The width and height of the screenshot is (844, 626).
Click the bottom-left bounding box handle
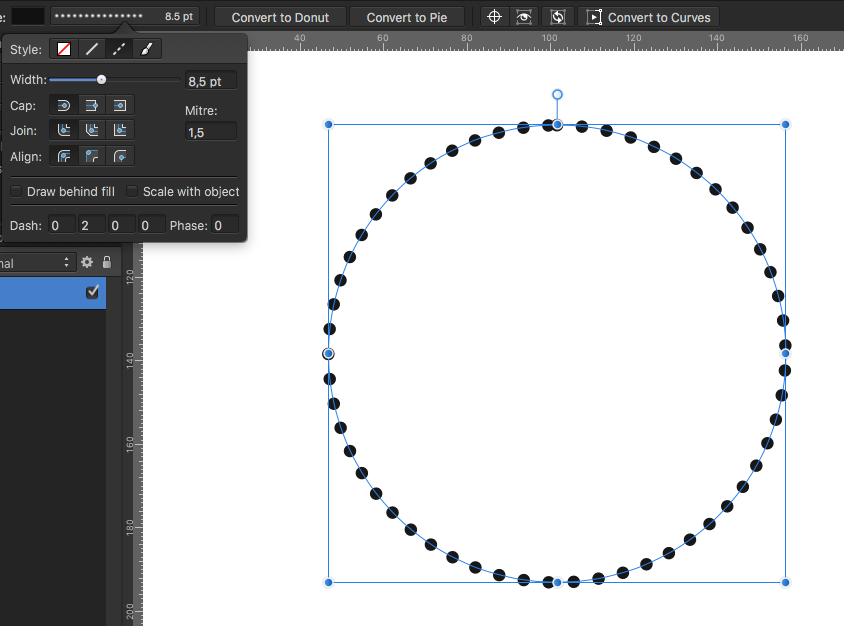click(328, 582)
